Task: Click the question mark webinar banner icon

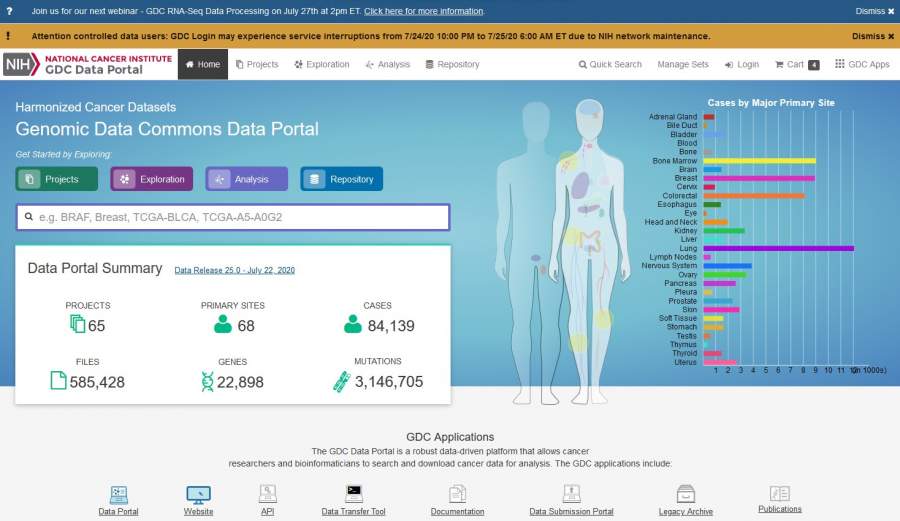Action: coord(9,11)
